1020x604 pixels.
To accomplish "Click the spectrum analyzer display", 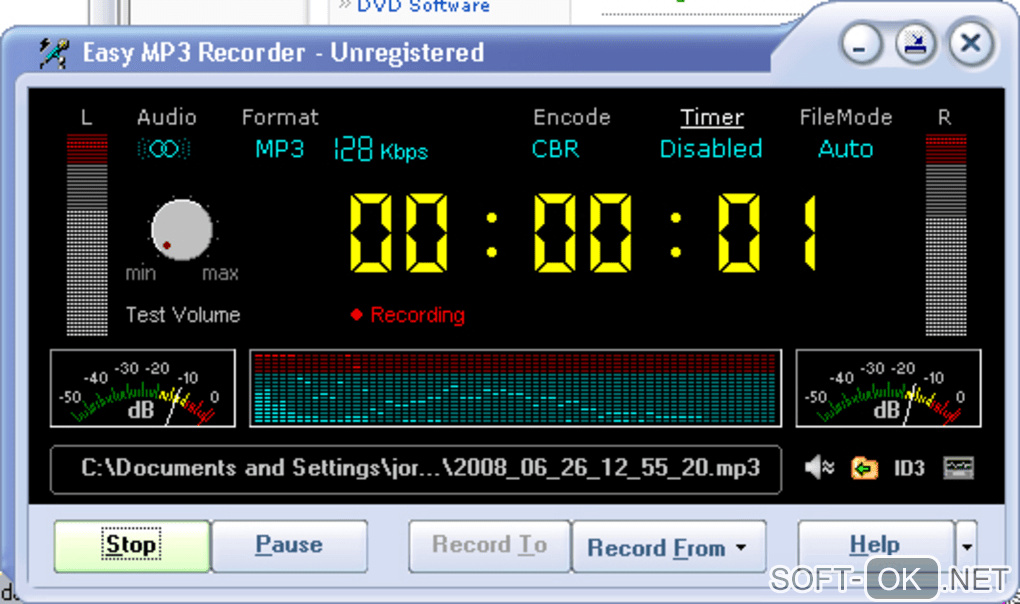I will [x=515, y=388].
